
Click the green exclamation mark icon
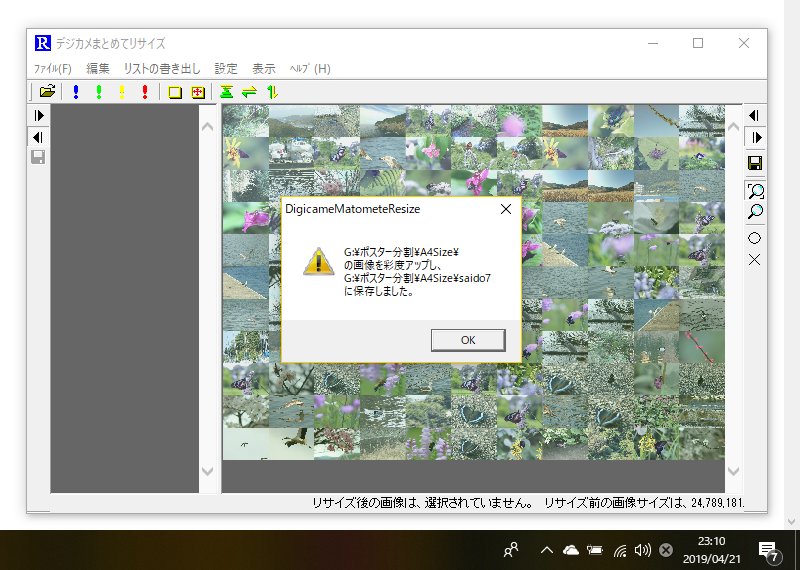point(99,92)
